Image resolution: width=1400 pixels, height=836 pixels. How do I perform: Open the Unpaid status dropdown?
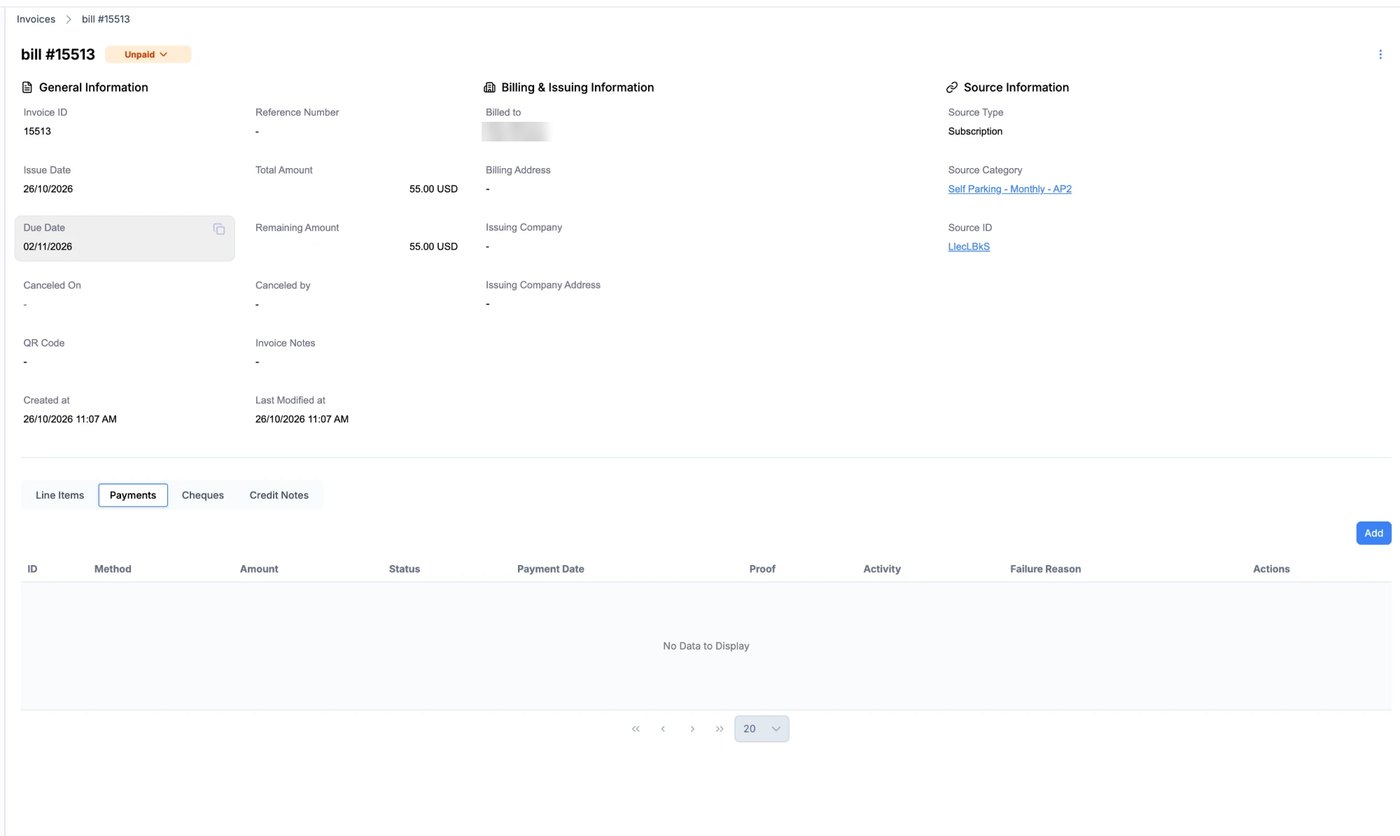tap(148, 55)
